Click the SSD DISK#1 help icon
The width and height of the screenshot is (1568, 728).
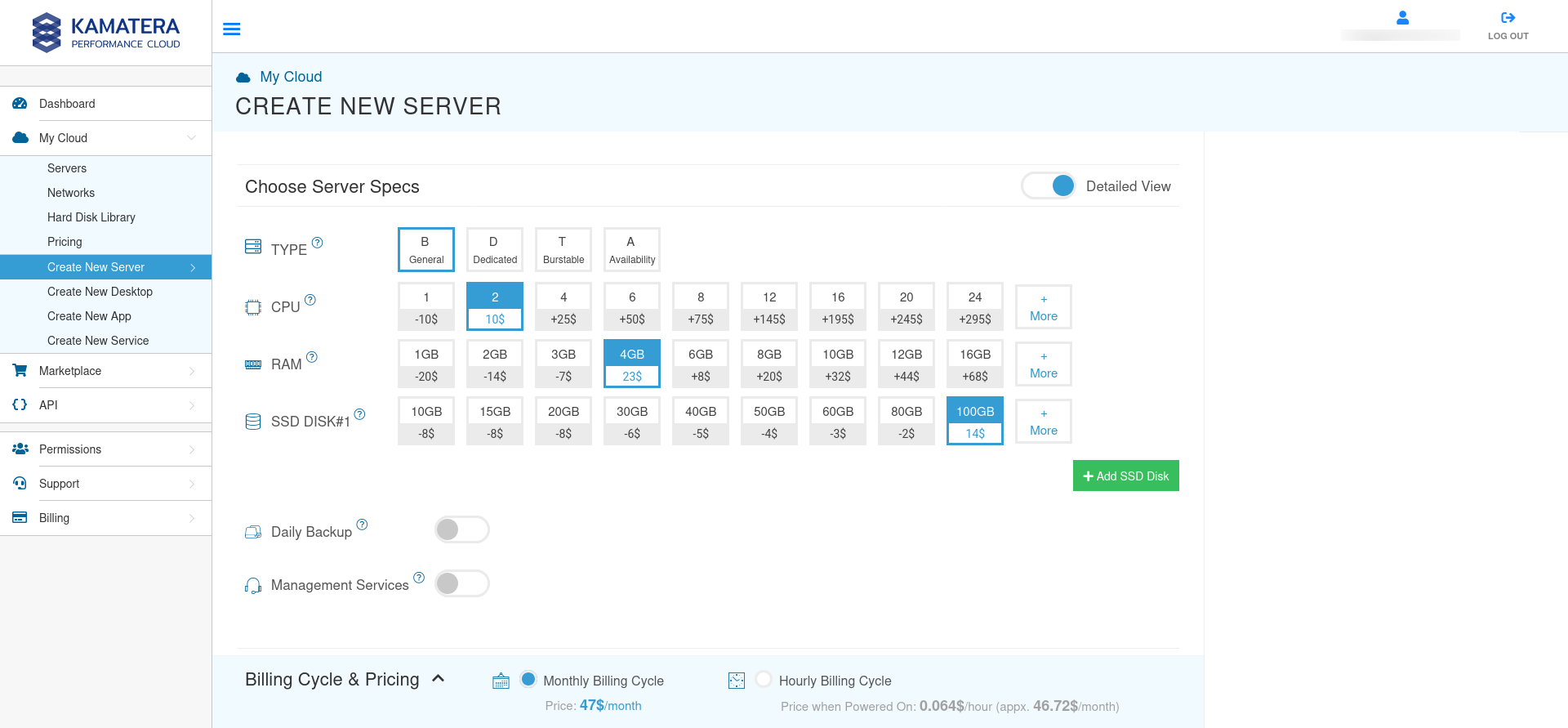pos(359,414)
